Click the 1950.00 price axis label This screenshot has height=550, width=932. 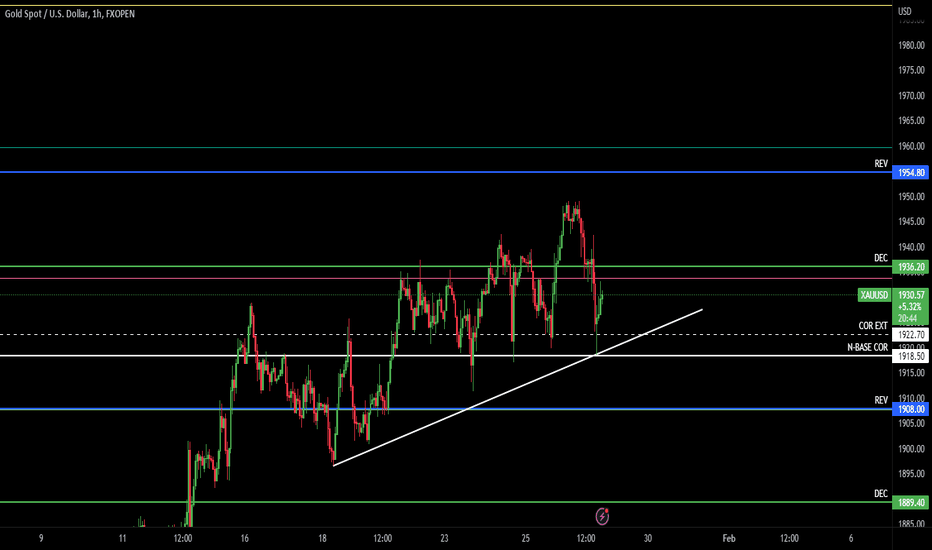point(911,197)
